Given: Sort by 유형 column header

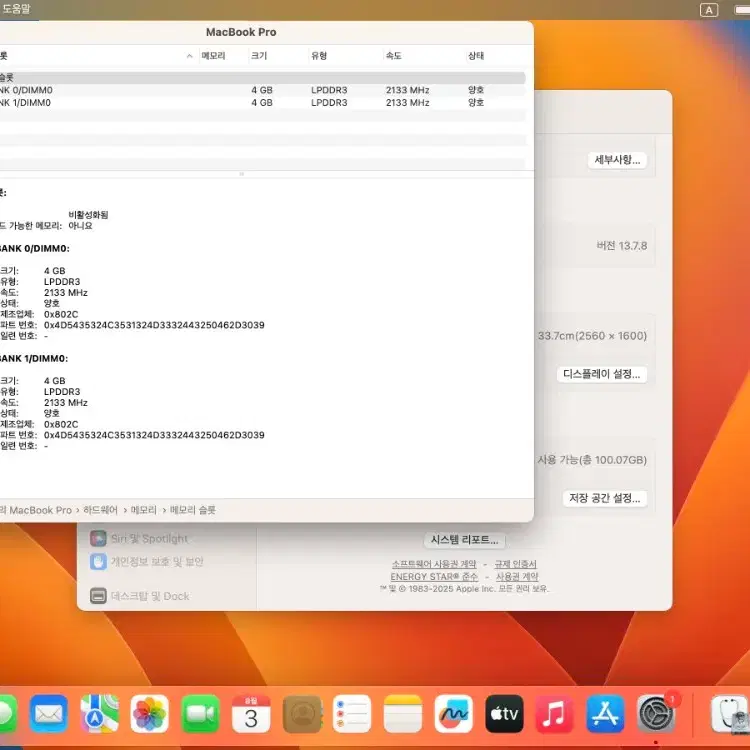Looking at the screenshot, I should point(319,56).
